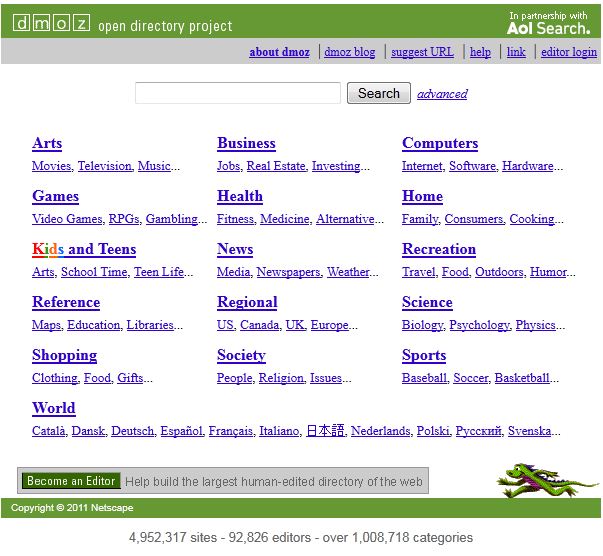This screenshot has width=603, height=556.
Task: Open the advanced search link
Action: (442, 94)
